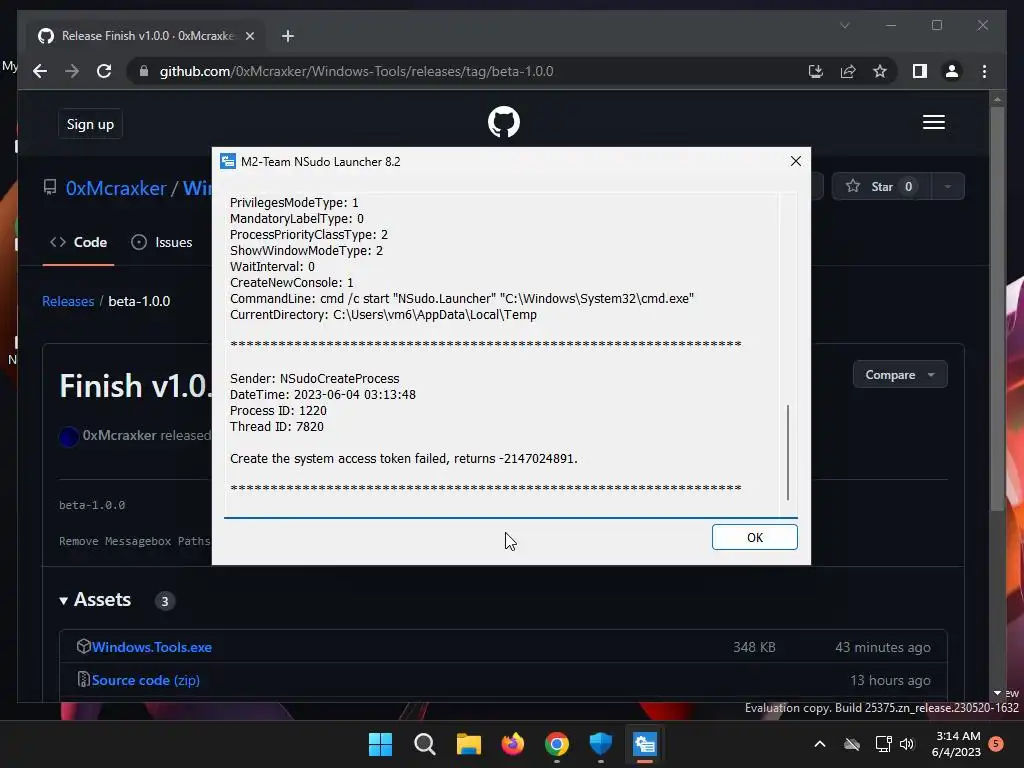Open the notification badge showing 5
The height and width of the screenshot is (768, 1024).
coord(996,744)
